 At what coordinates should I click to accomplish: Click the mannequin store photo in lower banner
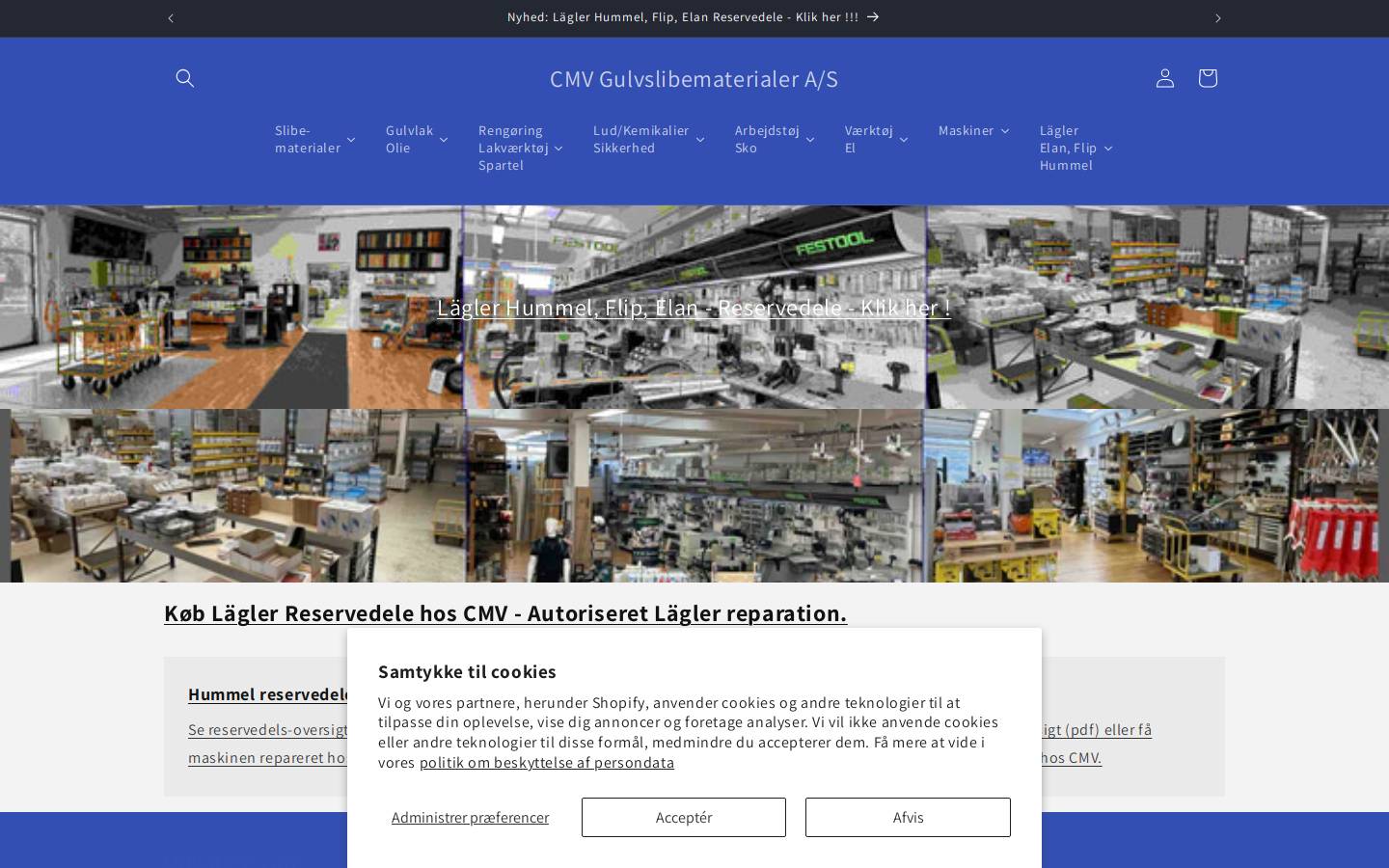694,496
